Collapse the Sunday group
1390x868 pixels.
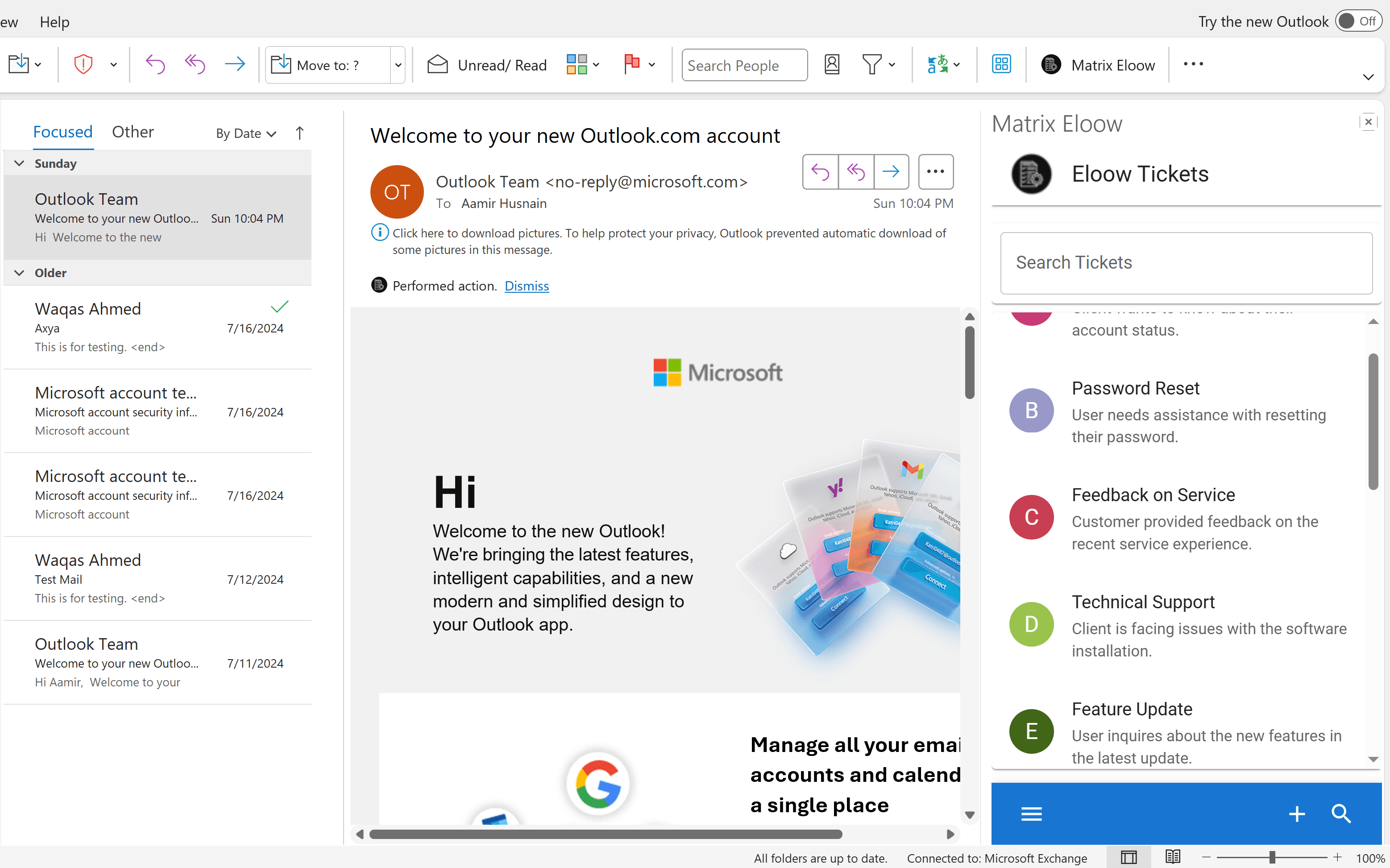19,163
